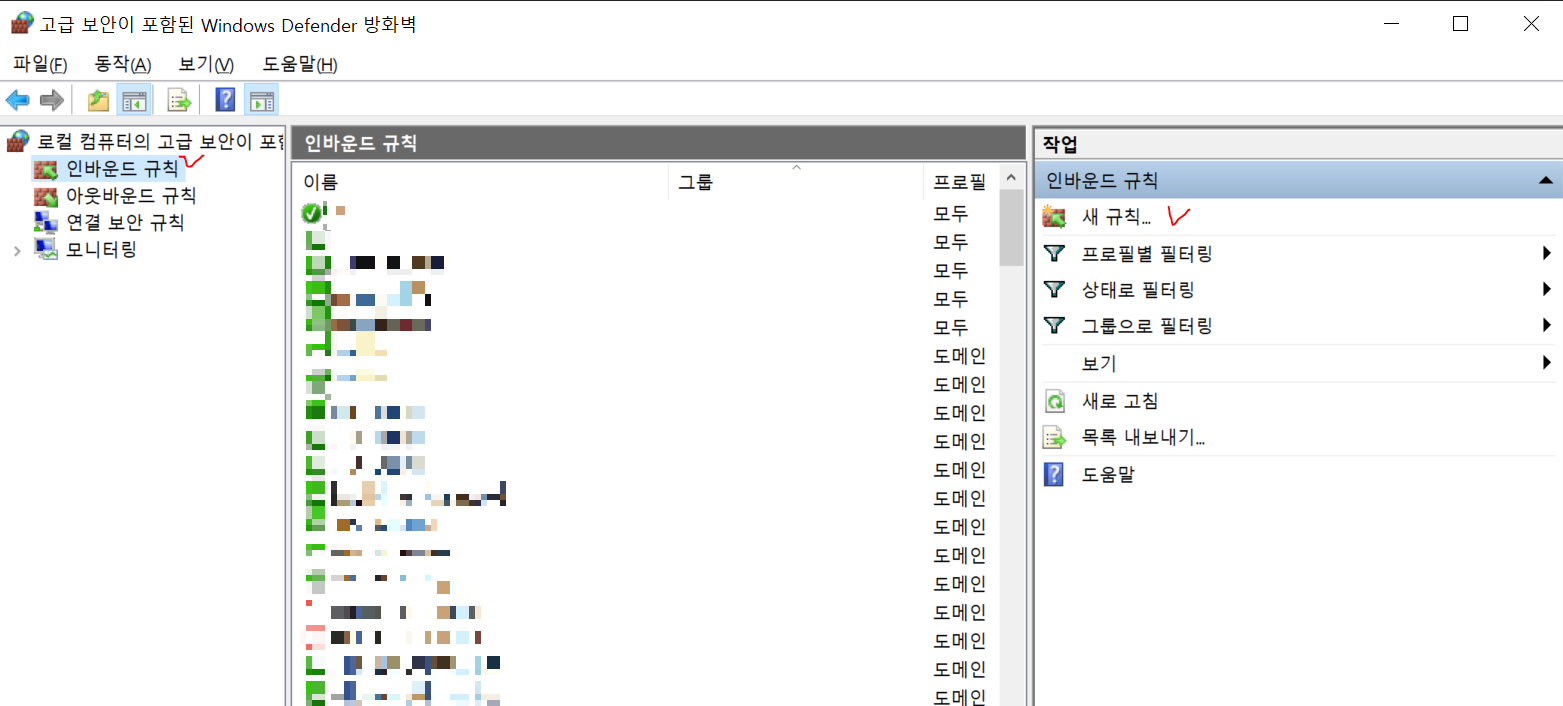The image size is (1563, 706).
Task: Click the root node firewall icon
Action: pos(18,141)
